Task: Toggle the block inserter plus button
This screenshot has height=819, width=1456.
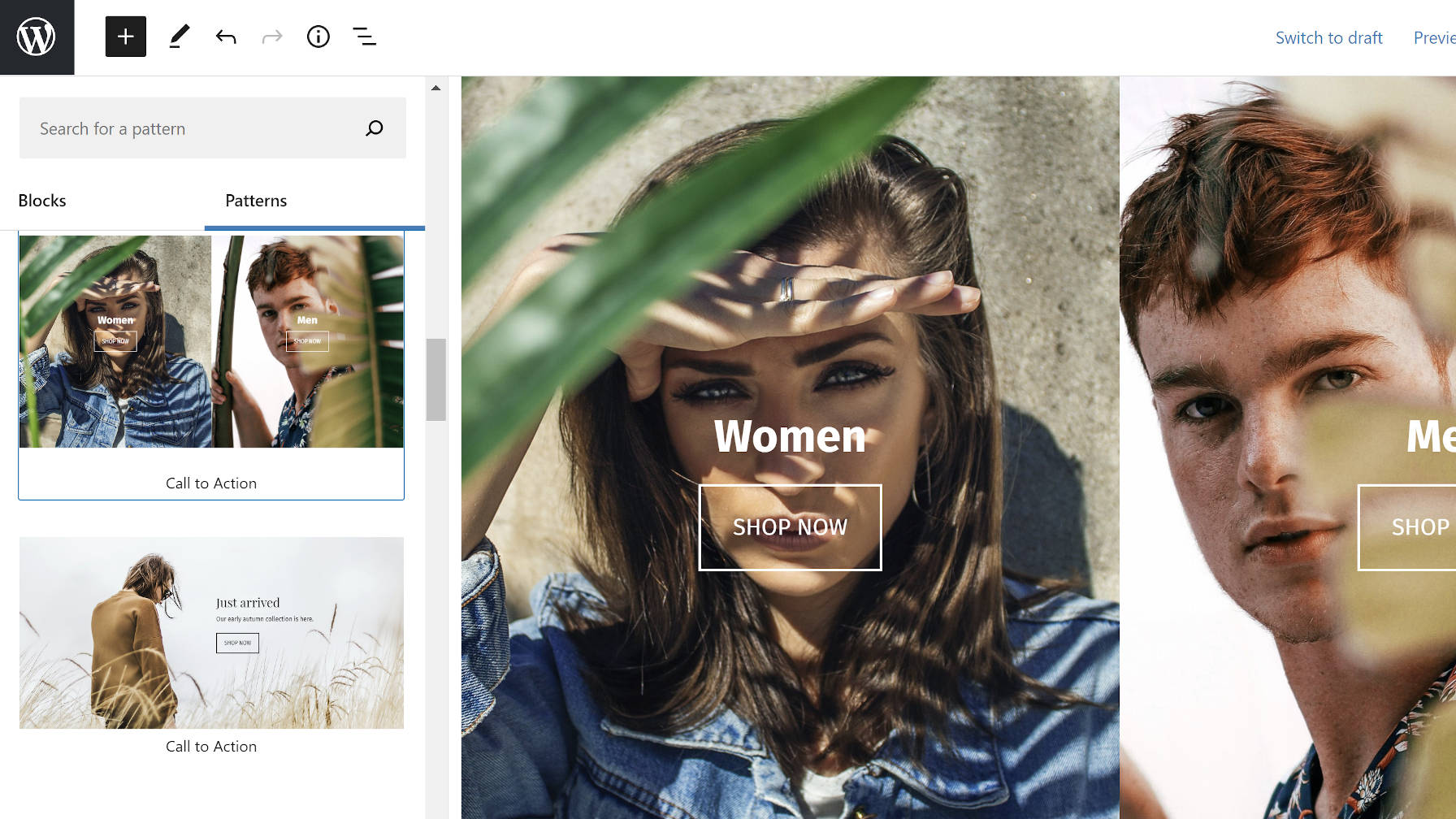Action: click(x=126, y=37)
